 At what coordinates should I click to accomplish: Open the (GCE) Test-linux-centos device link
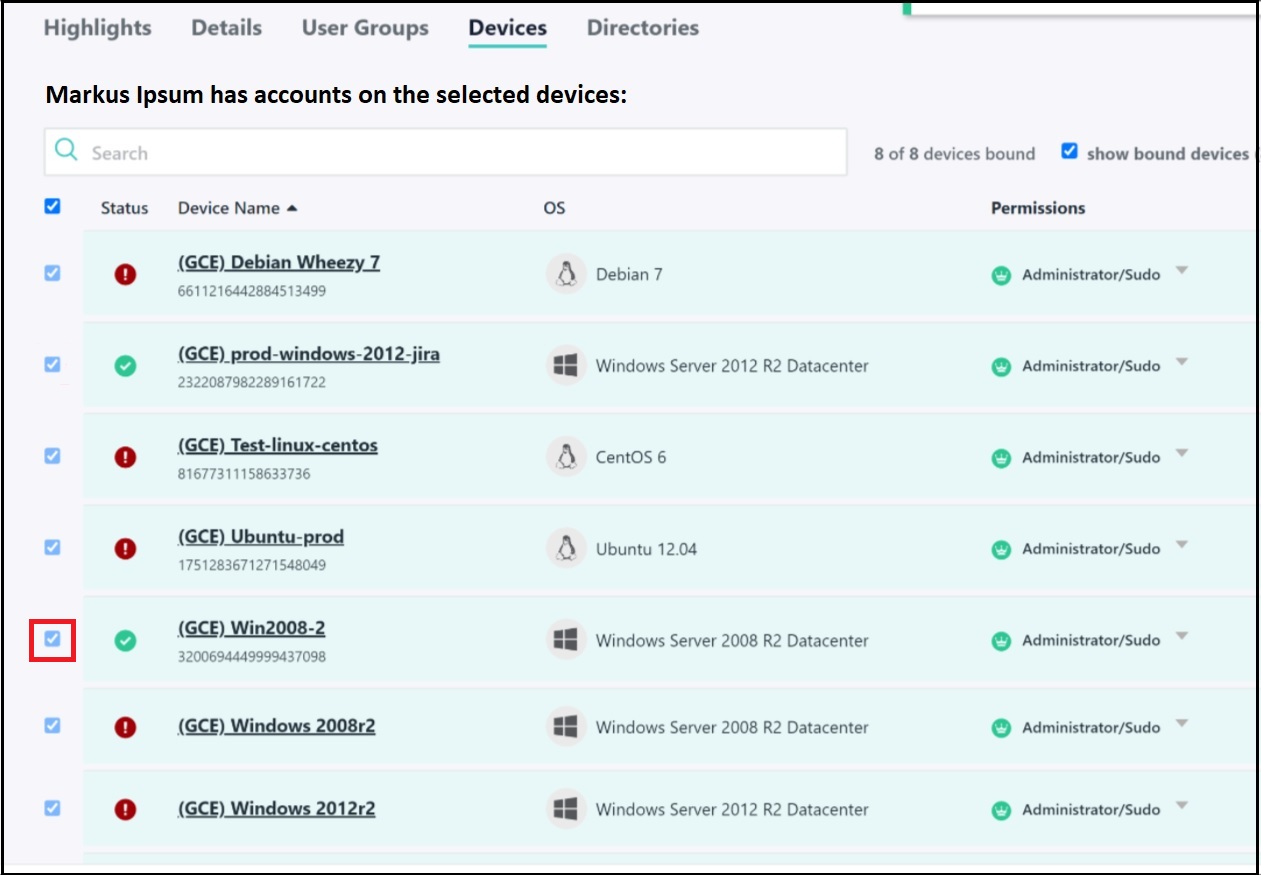point(276,445)
